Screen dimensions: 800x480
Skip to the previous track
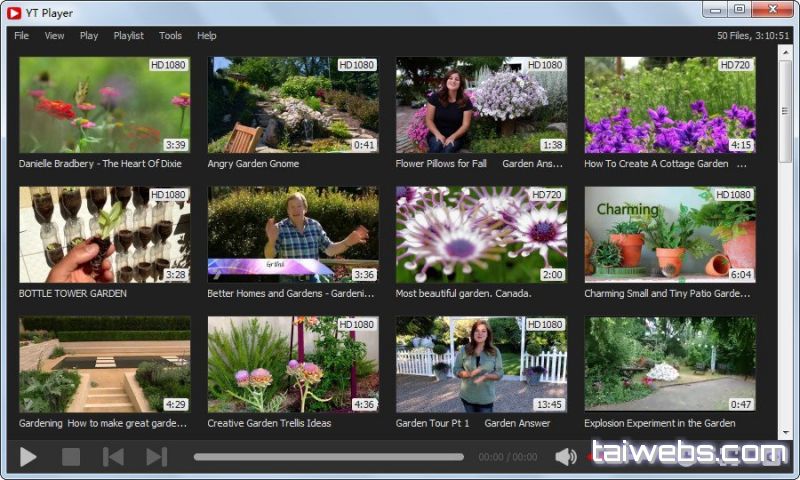(x=114, y=457)
